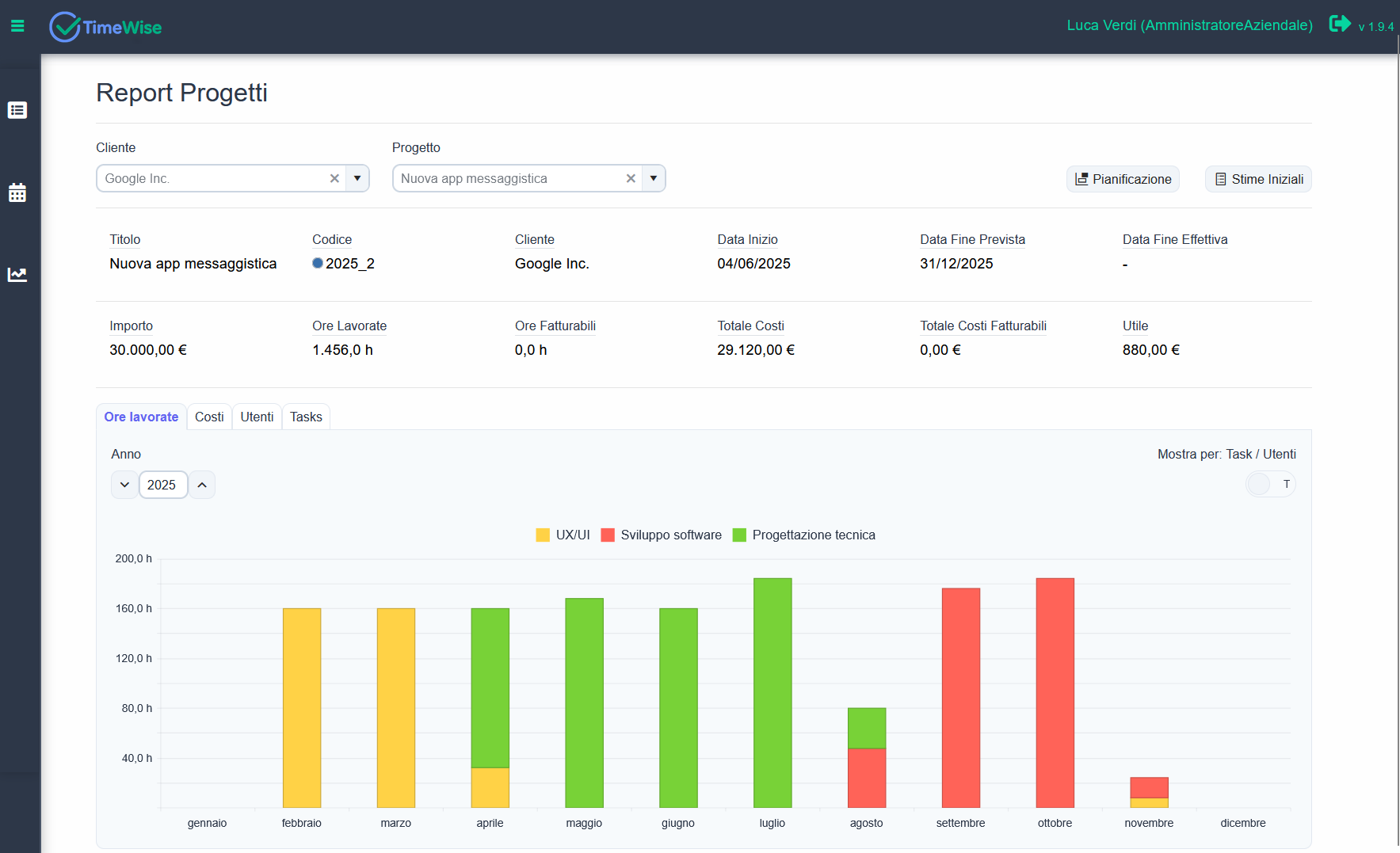
Task: Open the calendar view in the sidebar
Action: (17, 192)
